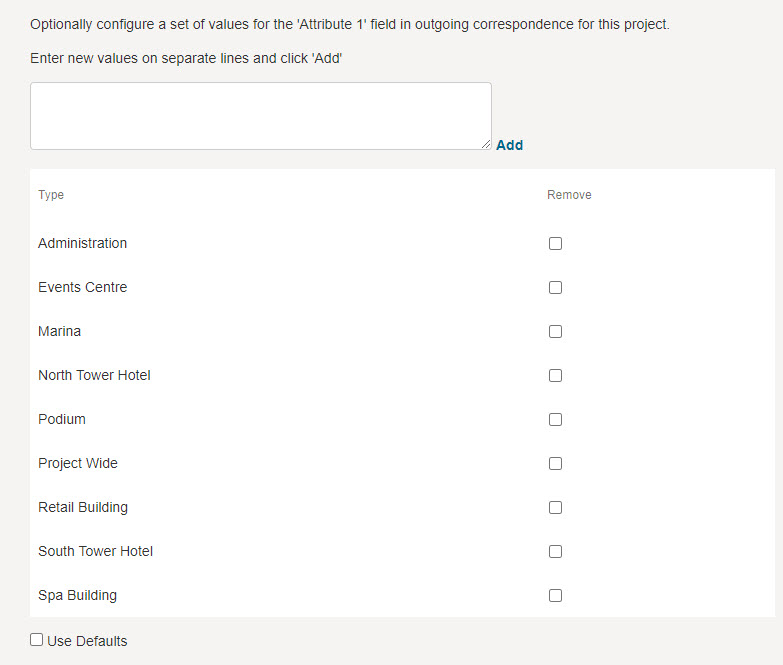
Task: Click the Spa Building row text
Action: pyautogui.click(x=77, y=595)
